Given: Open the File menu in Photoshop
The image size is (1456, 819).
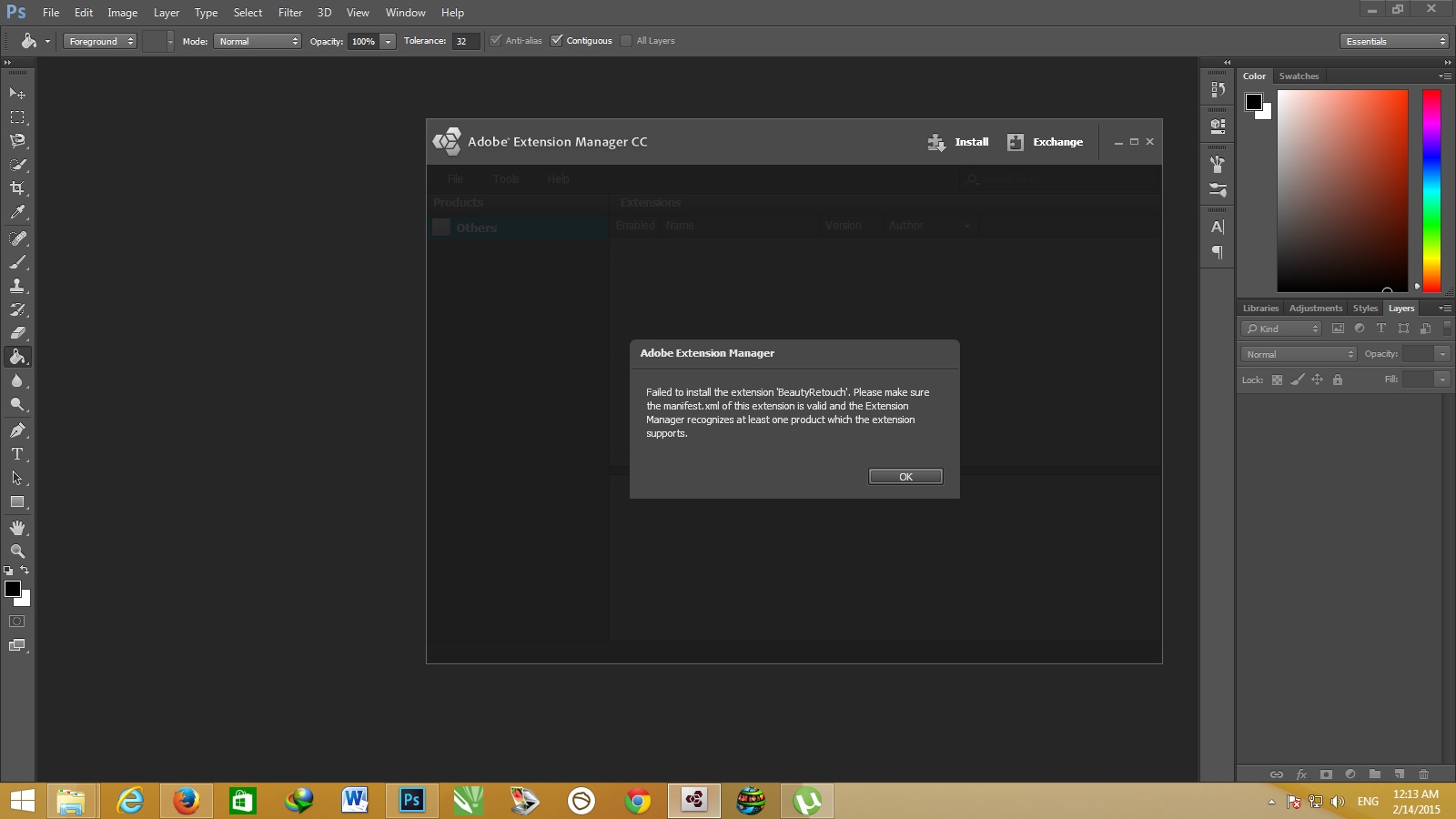Looking at the screenshot, I should click(51, 13).
